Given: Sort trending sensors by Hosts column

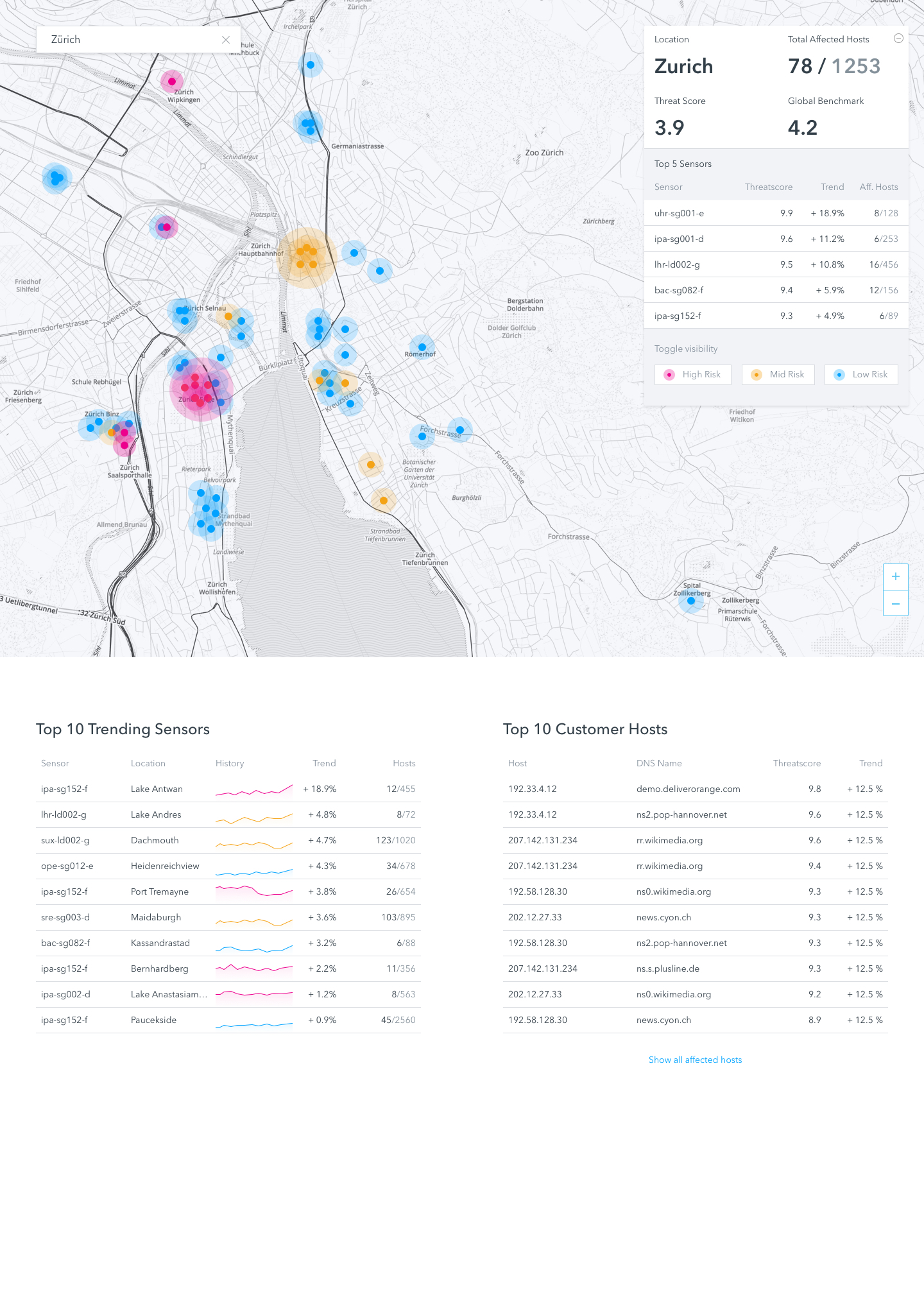Looking at the screenshot, I should coord(404,763).
